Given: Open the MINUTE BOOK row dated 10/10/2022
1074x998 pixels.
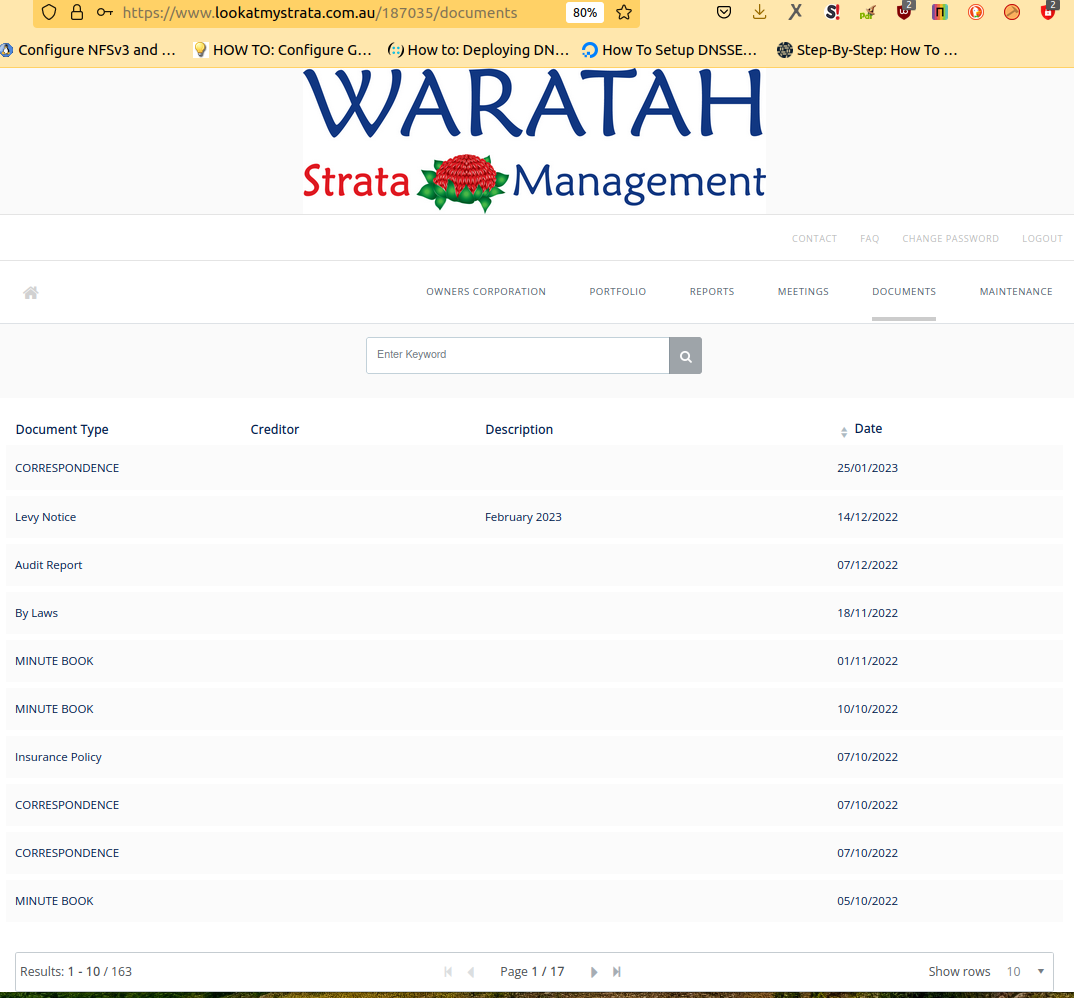Looking at the screenshot, I should tap(534, 709).
